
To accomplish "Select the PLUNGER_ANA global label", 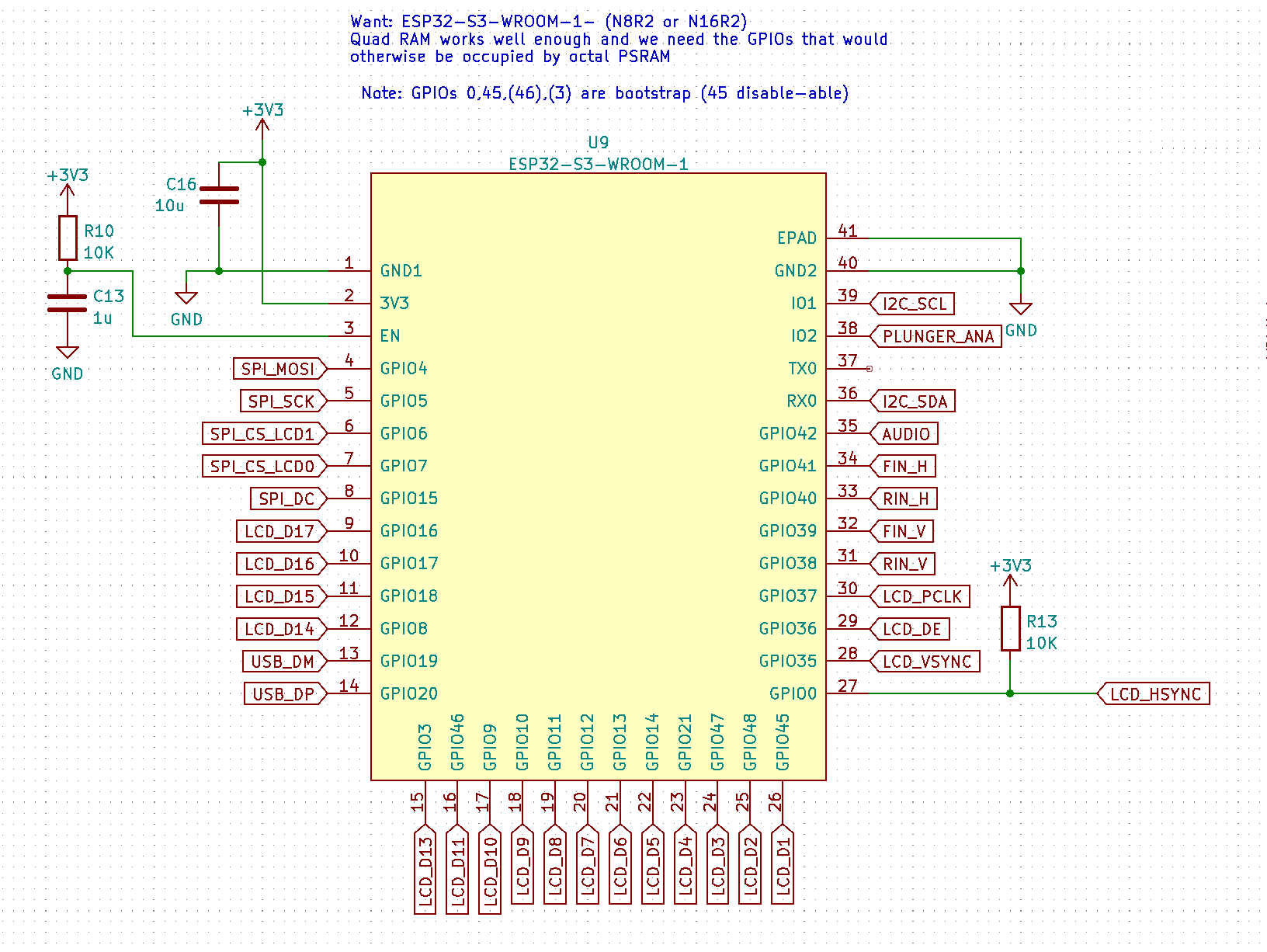I will 936,336.
